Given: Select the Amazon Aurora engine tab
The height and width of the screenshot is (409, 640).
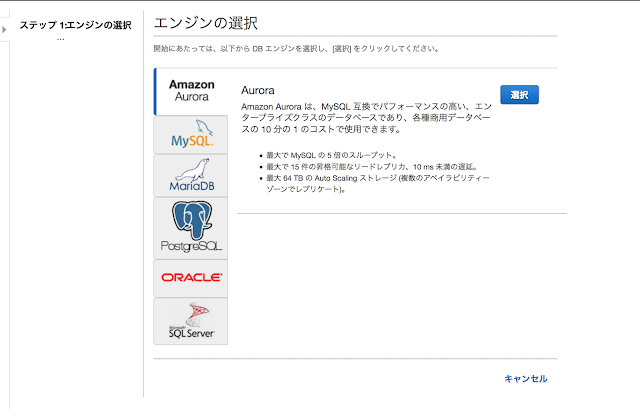Looking at the screenshot, I should pyautogui.click(x=191, y=91).
